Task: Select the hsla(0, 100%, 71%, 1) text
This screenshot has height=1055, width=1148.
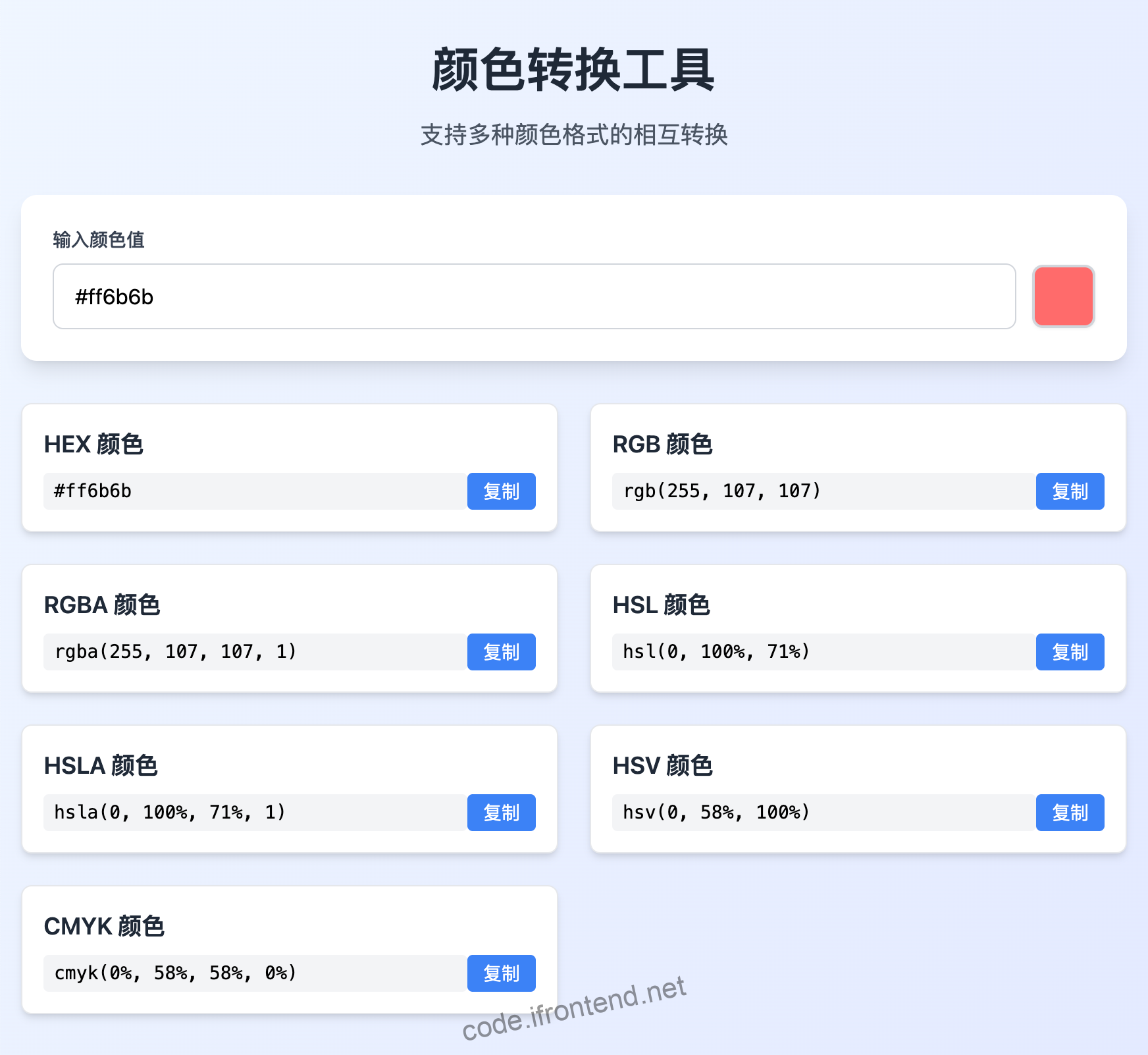Action: (x=168, y=812)
